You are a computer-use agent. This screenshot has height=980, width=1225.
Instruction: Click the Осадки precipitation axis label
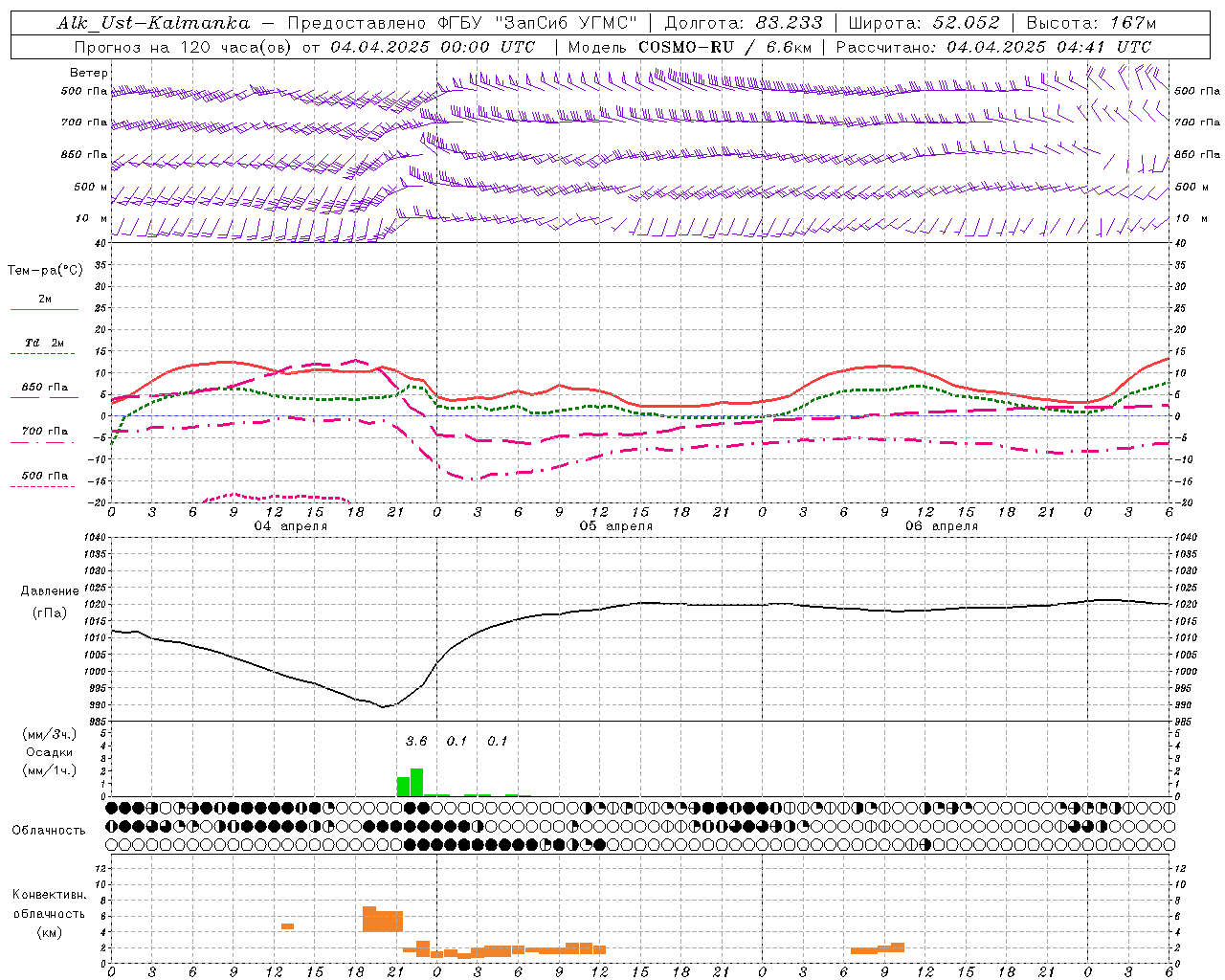tap(50, 752)
